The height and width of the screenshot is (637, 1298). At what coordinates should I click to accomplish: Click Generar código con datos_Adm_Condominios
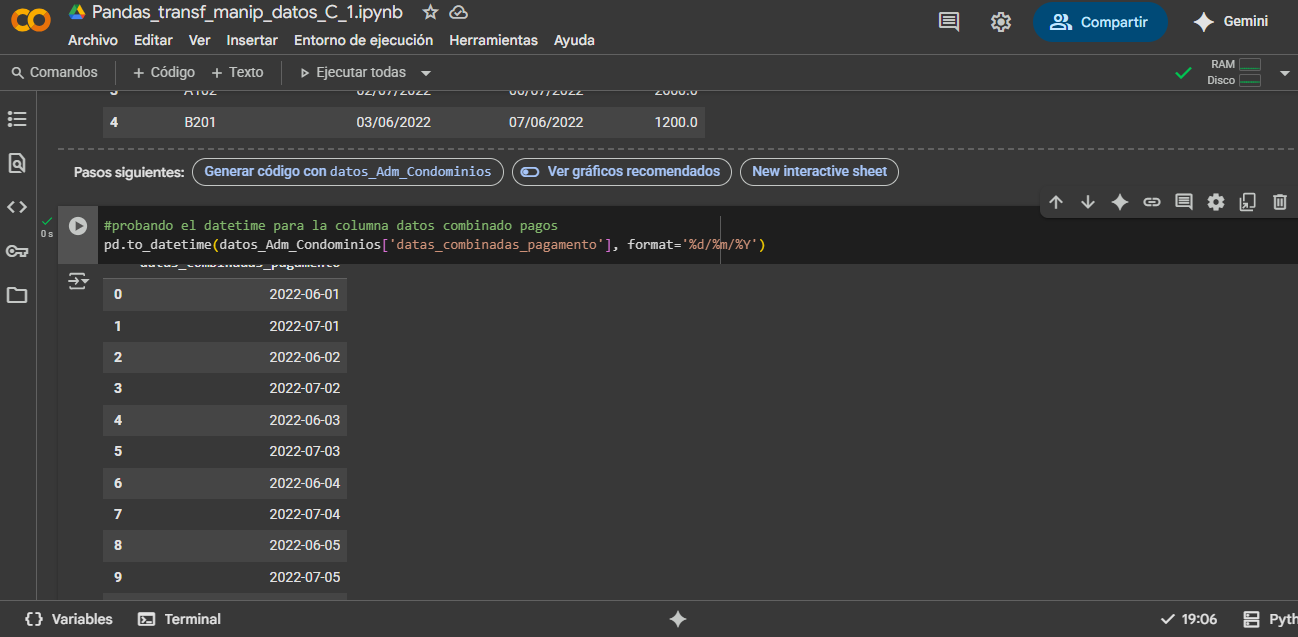[348, 171]
